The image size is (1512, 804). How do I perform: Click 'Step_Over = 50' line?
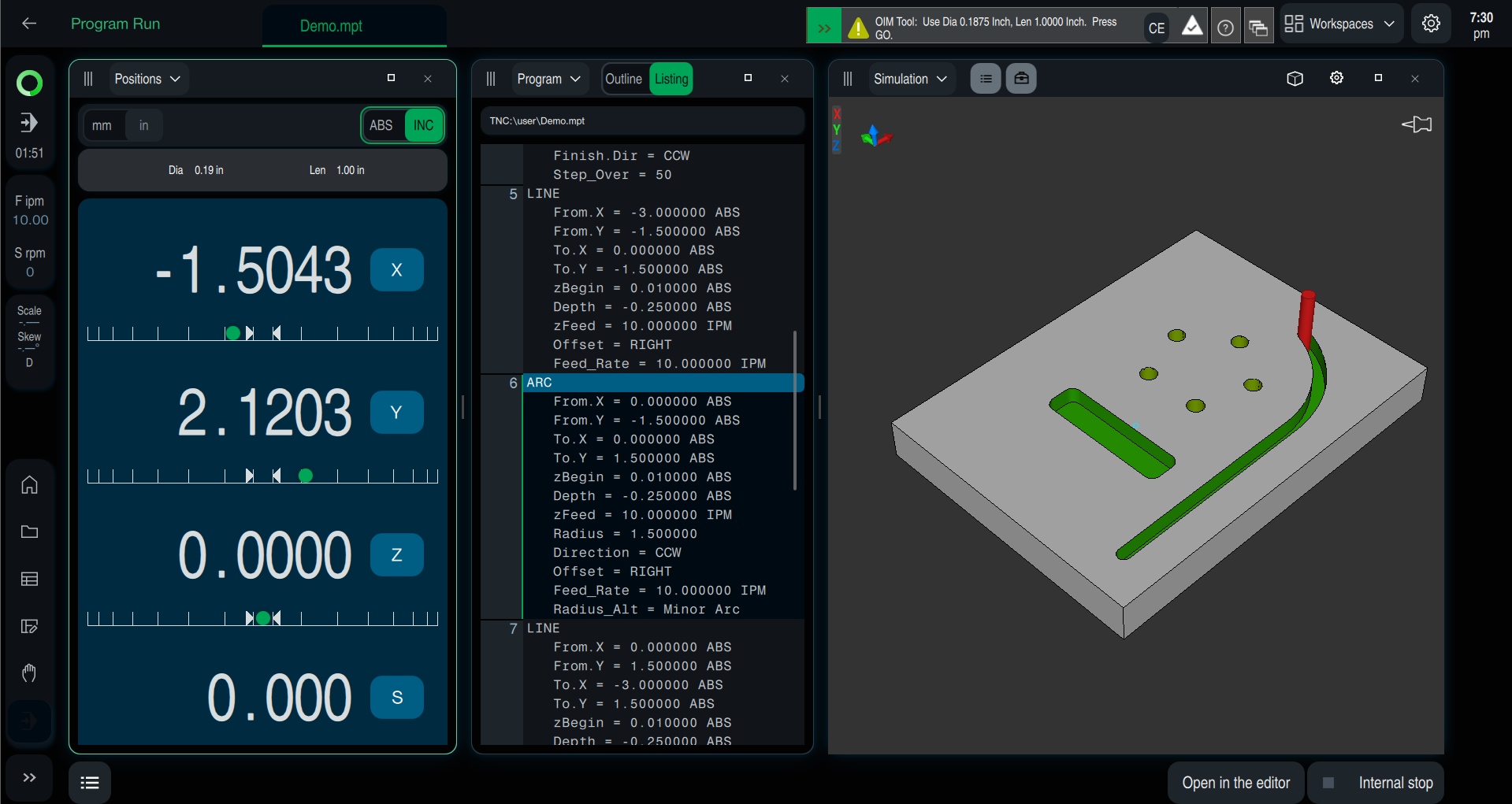pos(612,175)
